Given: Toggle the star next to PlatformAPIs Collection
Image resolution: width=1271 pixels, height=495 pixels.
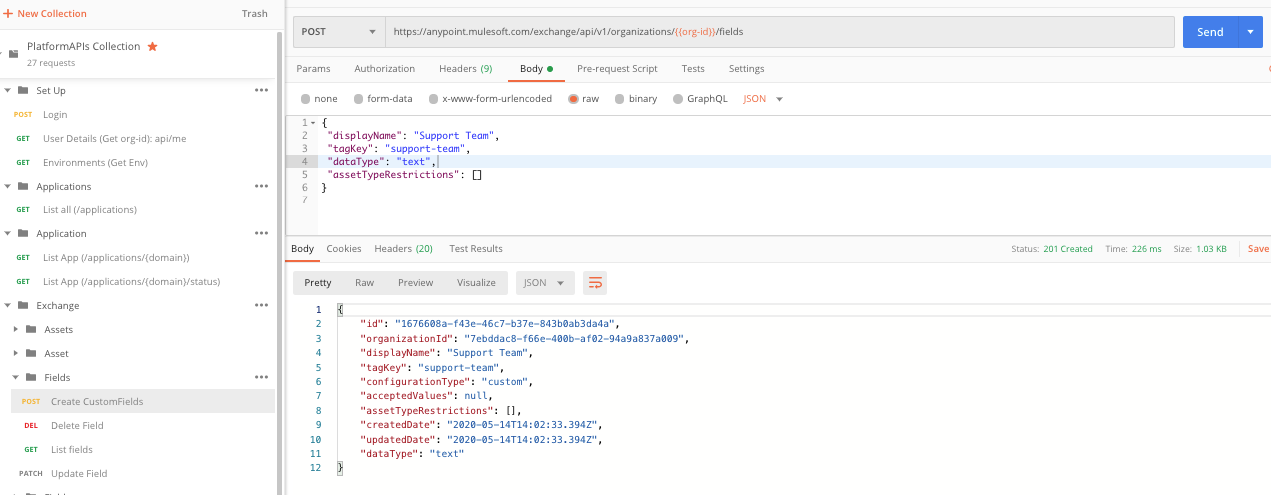Looking at the screenshot, I should coord(152,46).
